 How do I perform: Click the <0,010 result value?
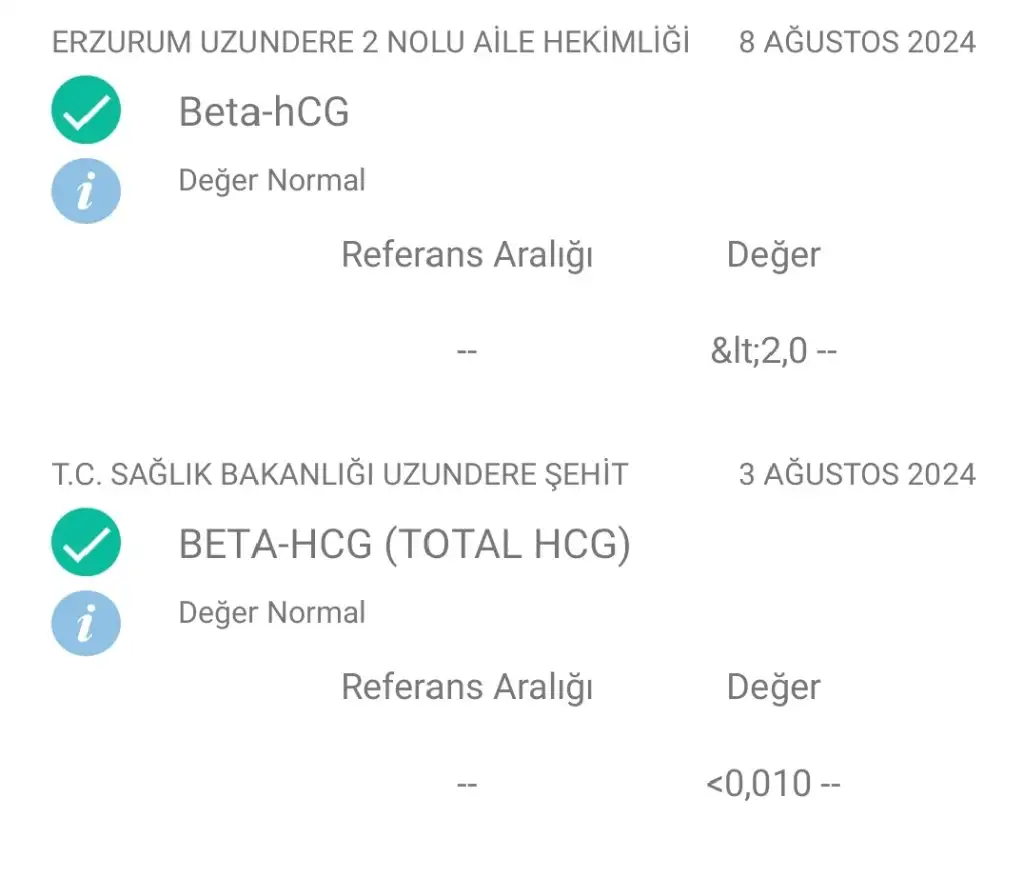(760, 784)
